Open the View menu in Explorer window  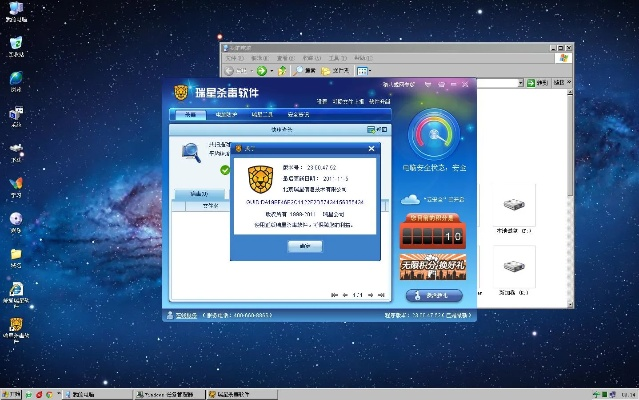point(286,58)
